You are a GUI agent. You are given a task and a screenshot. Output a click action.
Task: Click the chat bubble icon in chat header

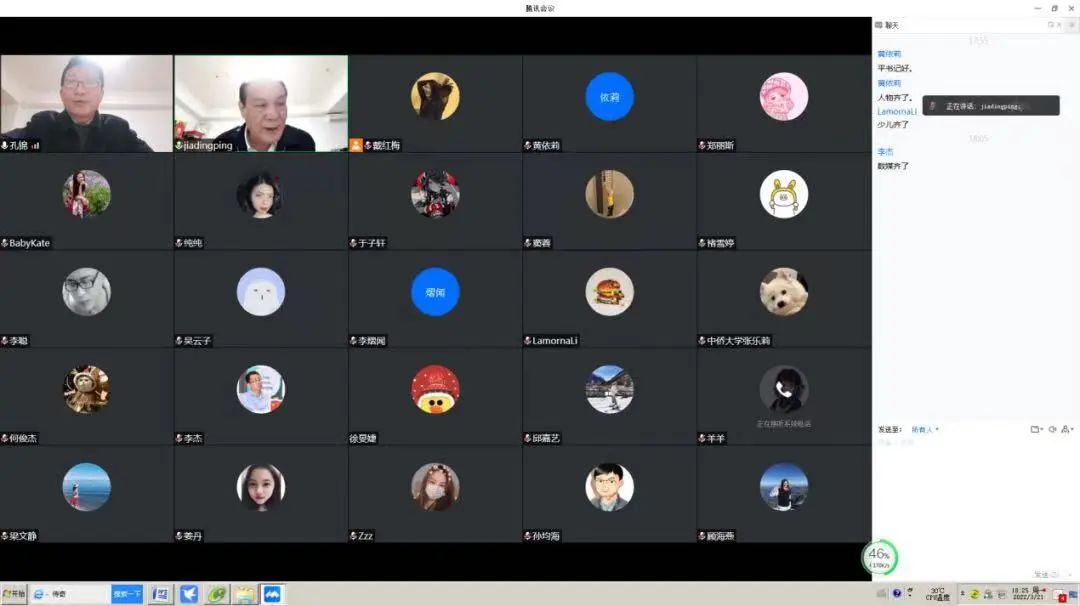(879, 25)
